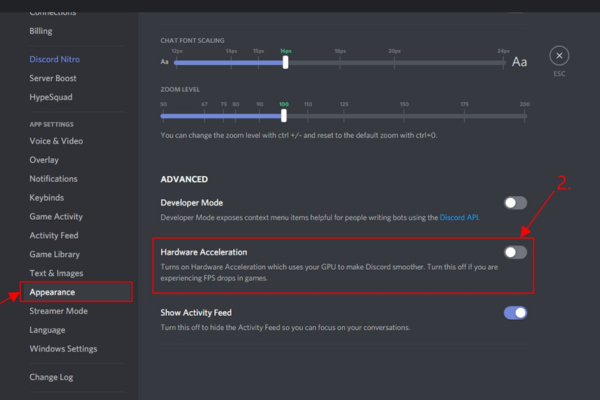Click the large Aa font icon
The width and height of the screenshot is (600, 400).
coord(519,62)
